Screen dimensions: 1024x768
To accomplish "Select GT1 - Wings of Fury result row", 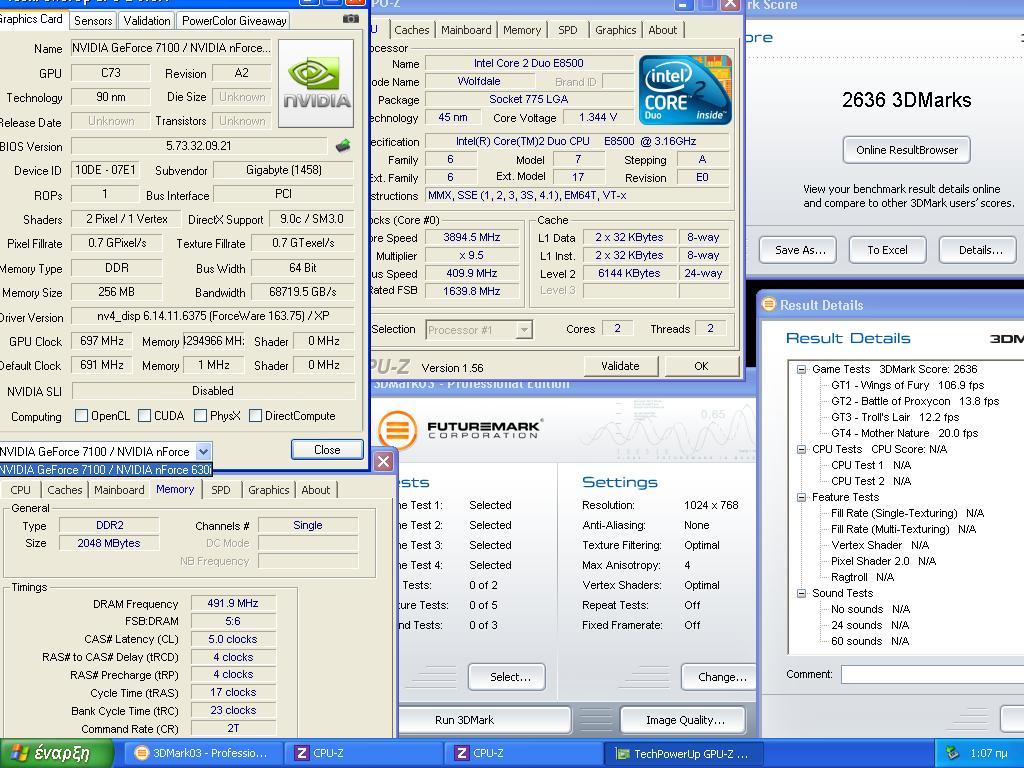I will tap(907, 385).
